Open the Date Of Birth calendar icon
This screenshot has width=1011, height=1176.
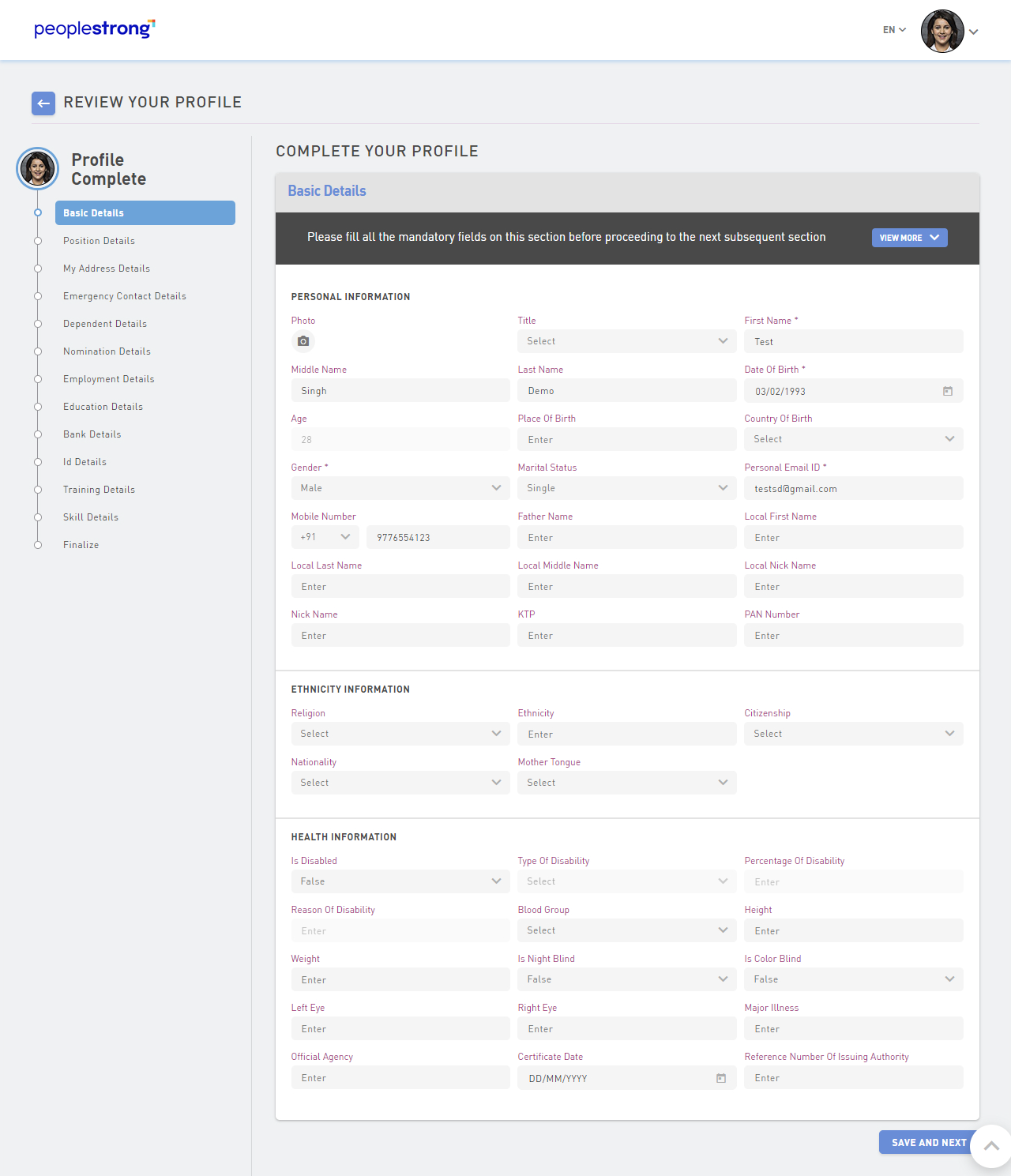pos(947,391)
